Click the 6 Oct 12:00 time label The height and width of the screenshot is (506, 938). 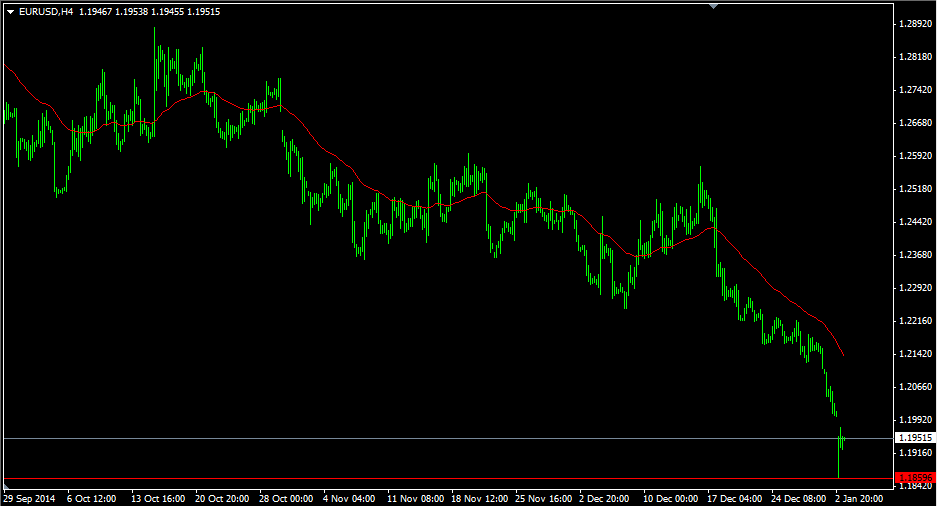[x=92, y=498]
